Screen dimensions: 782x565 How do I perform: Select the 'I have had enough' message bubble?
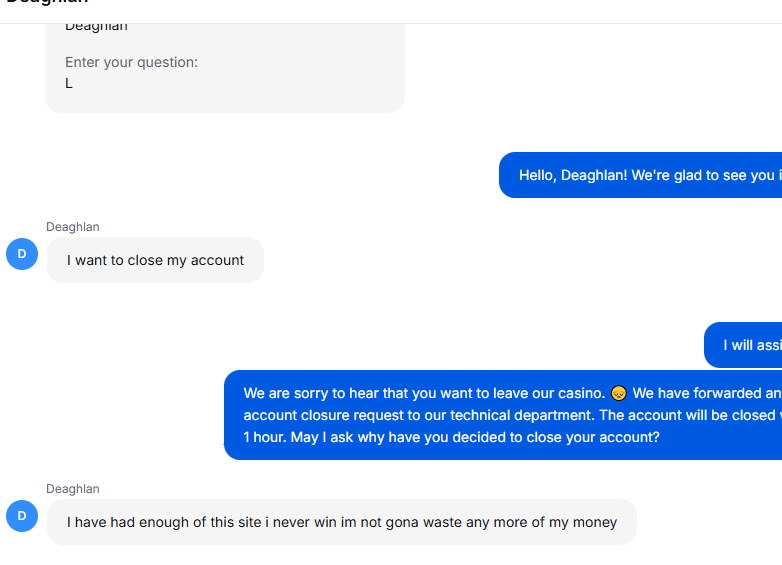tap(342, 522)
